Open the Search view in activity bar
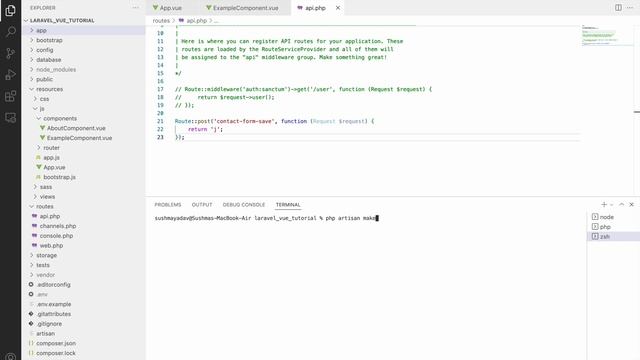Viewport: 640px width, 360px height. pos(11,31)
